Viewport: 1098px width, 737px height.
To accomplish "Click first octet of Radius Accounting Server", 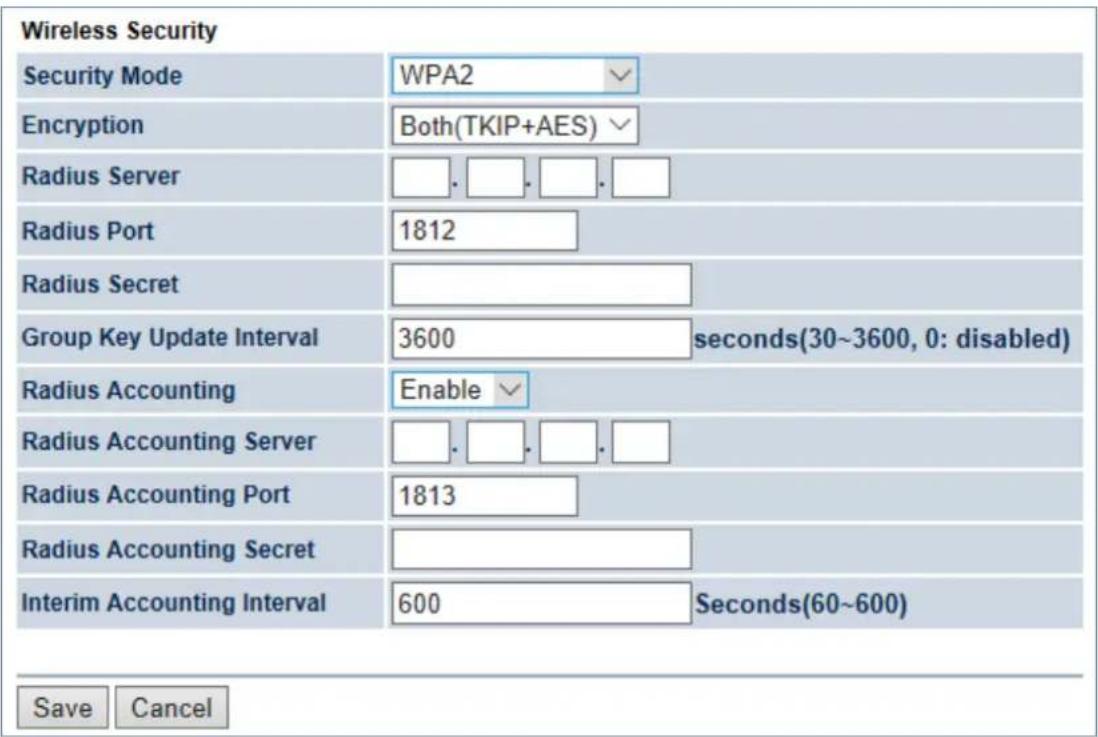I will 421,442.
